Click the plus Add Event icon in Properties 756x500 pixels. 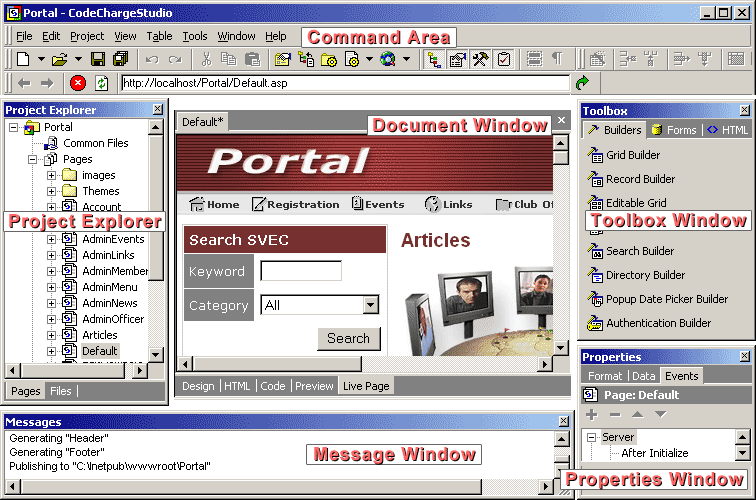591,414
